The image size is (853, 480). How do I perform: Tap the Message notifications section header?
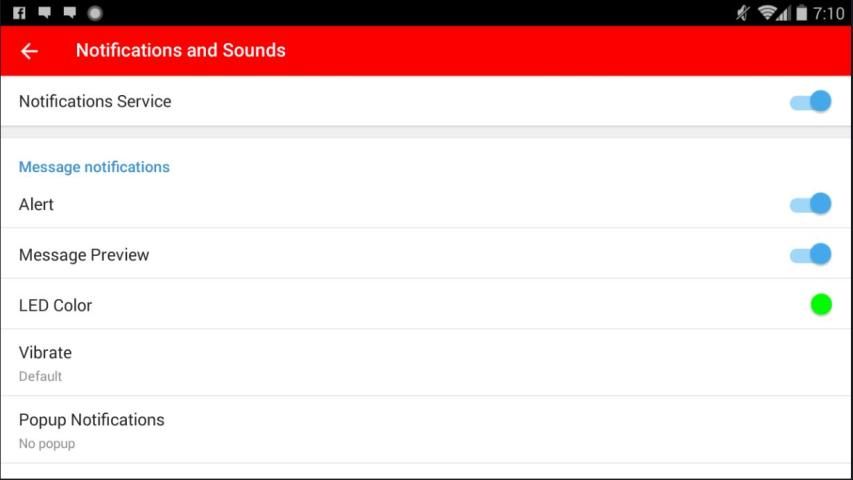point(94,167)
